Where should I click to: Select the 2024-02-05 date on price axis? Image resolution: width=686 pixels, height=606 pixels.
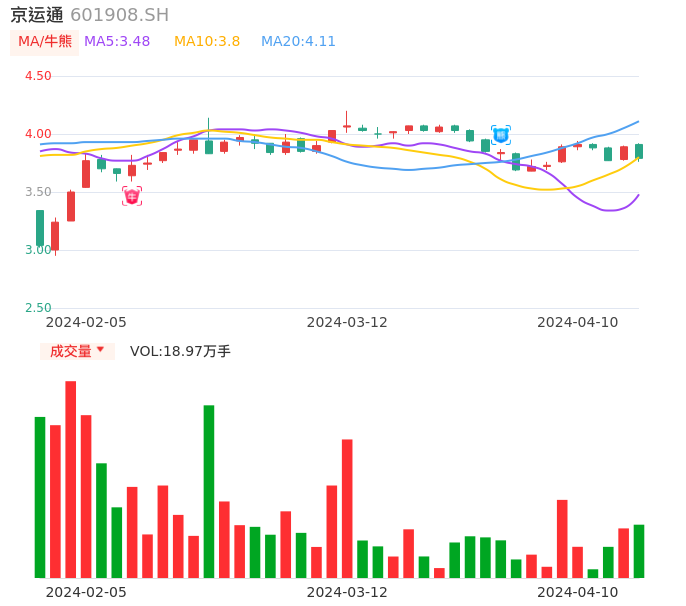click(86, 322)
